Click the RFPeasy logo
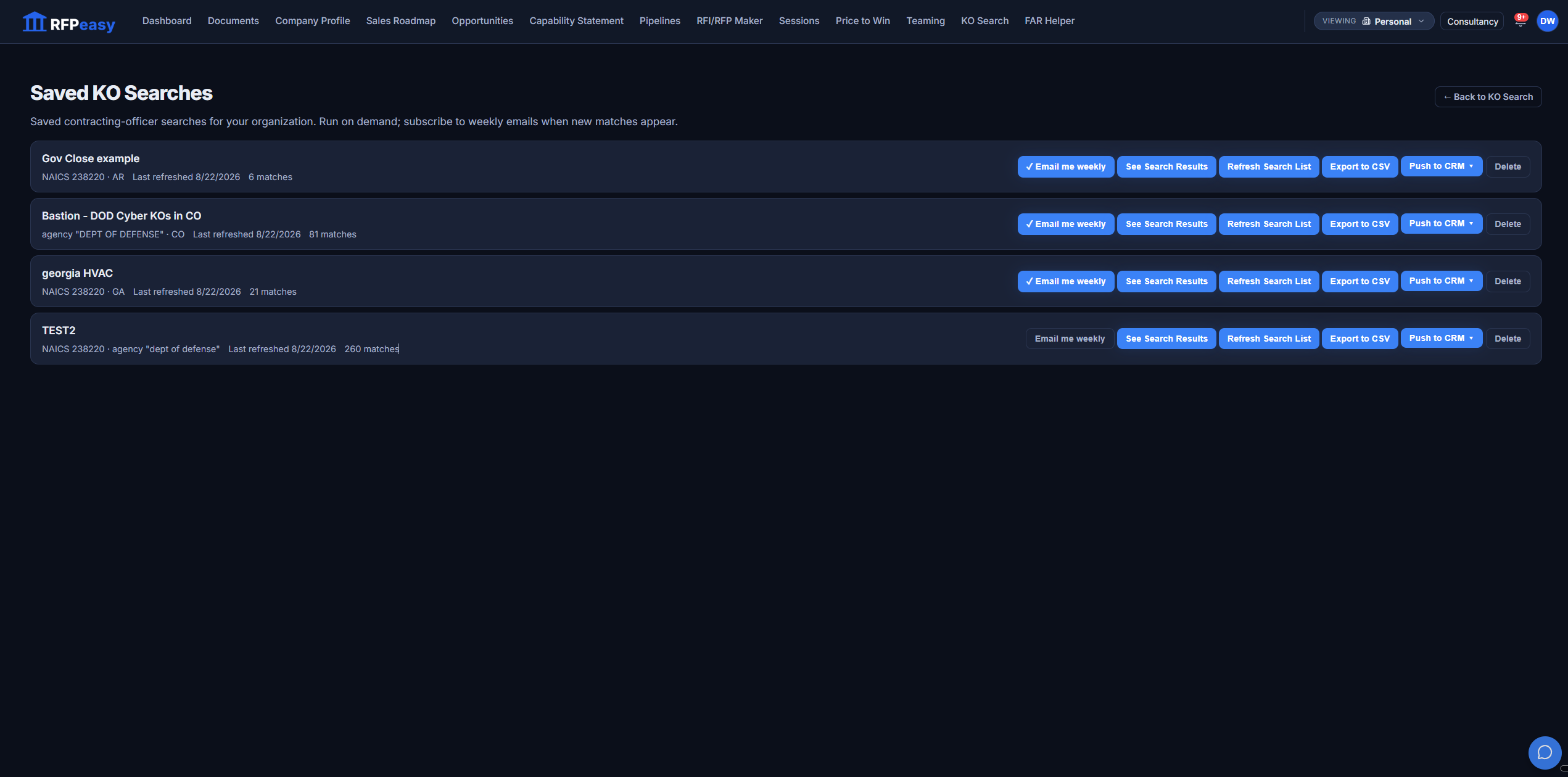Viewport: 1568px width, 777px height. click(68, 23)
